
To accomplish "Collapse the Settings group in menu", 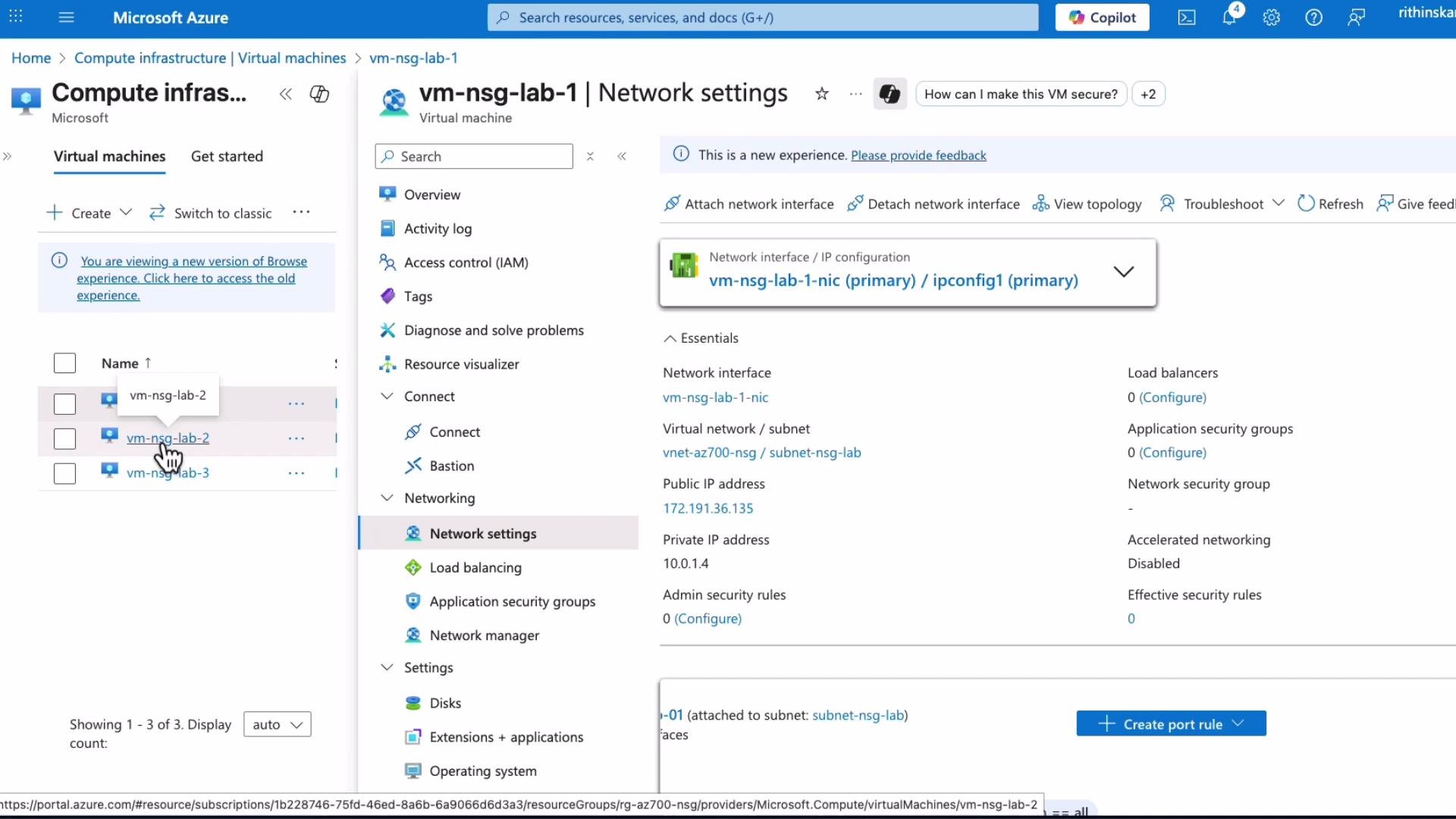I will [387, 667].
